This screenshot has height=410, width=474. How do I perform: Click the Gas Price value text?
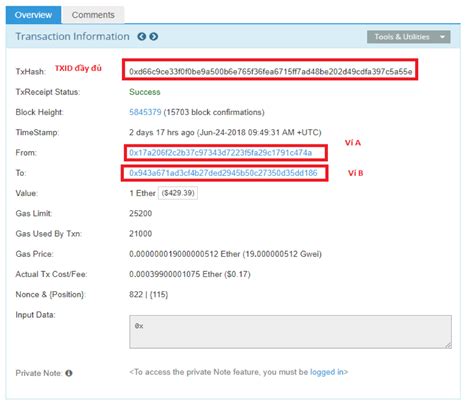[225, 254]
